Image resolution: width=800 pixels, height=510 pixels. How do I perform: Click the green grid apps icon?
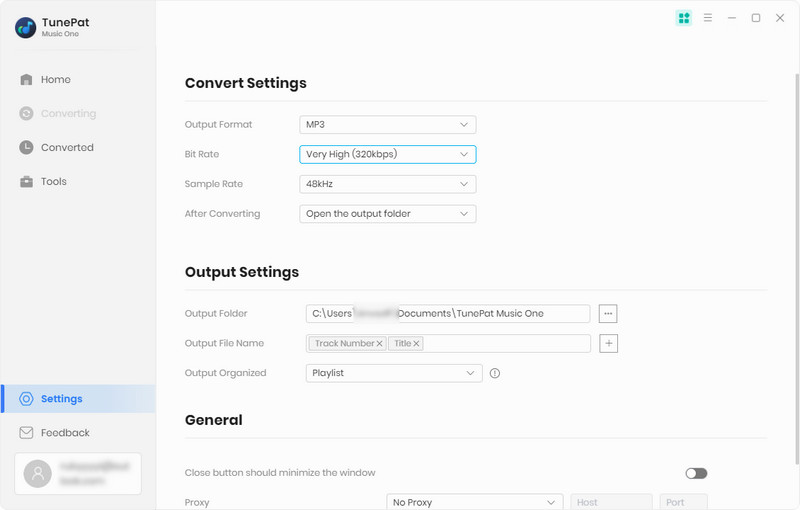[684, 18]
